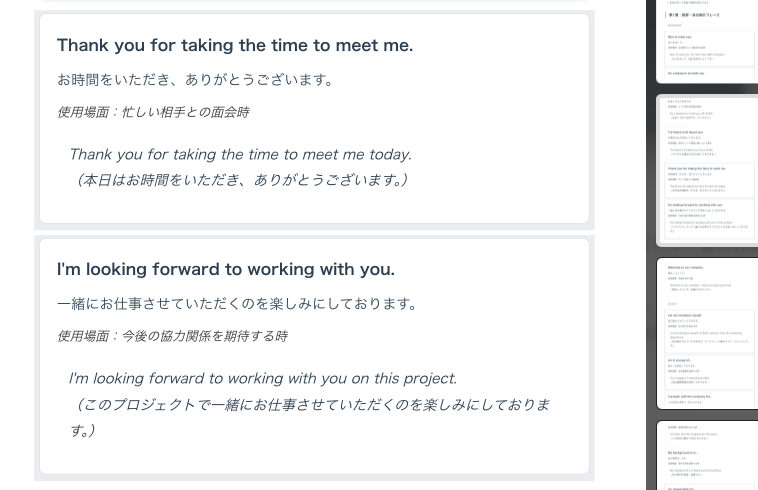Screen dimensions: 758x490
Task: Select thumbnail starting with 'Welcome to our company'
Action: [707, 332]
